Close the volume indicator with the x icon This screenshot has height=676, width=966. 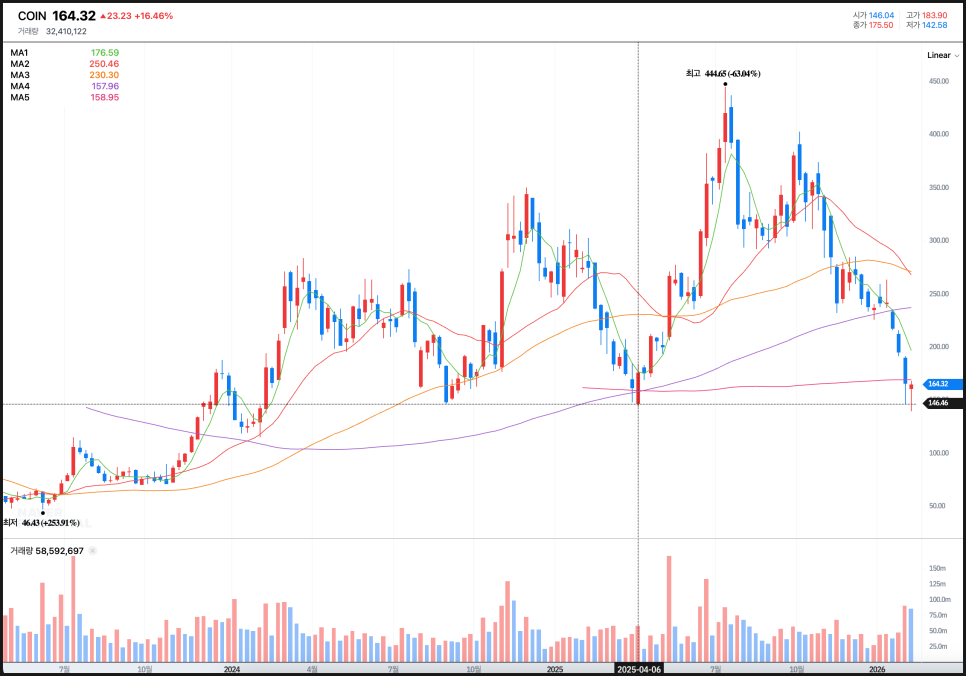click(93, 551)
